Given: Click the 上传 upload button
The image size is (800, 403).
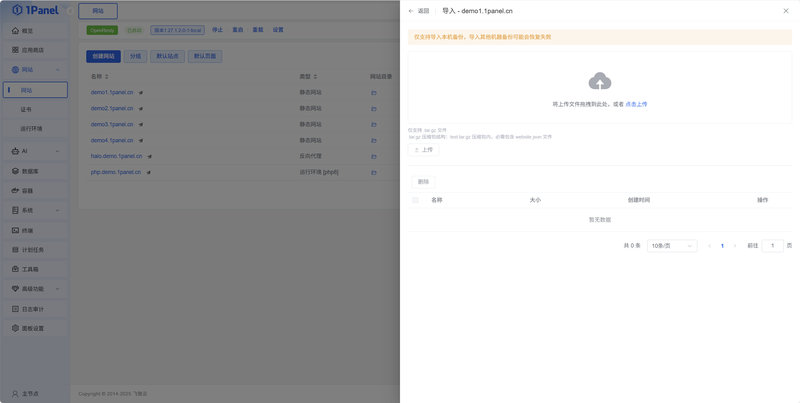Looking at the screenshot, I should coord(423,150).
